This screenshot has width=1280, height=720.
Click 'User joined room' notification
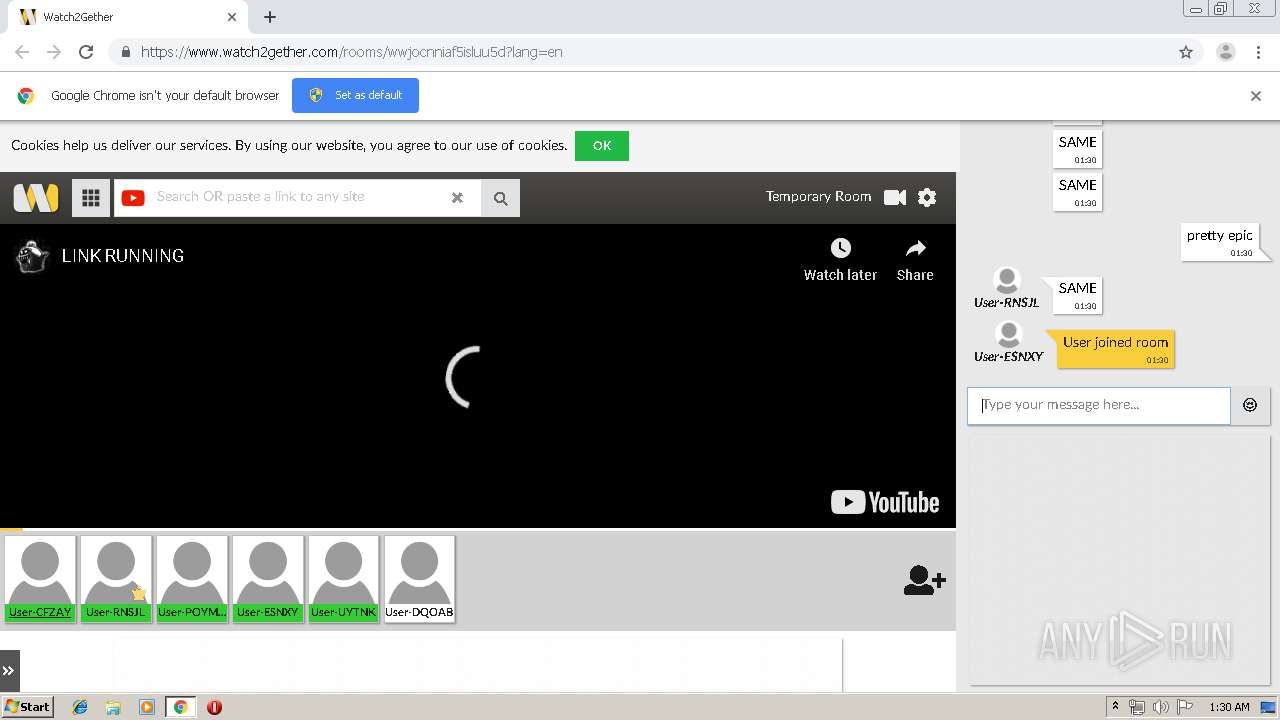pyautogui.click(x=1115, y=348)
